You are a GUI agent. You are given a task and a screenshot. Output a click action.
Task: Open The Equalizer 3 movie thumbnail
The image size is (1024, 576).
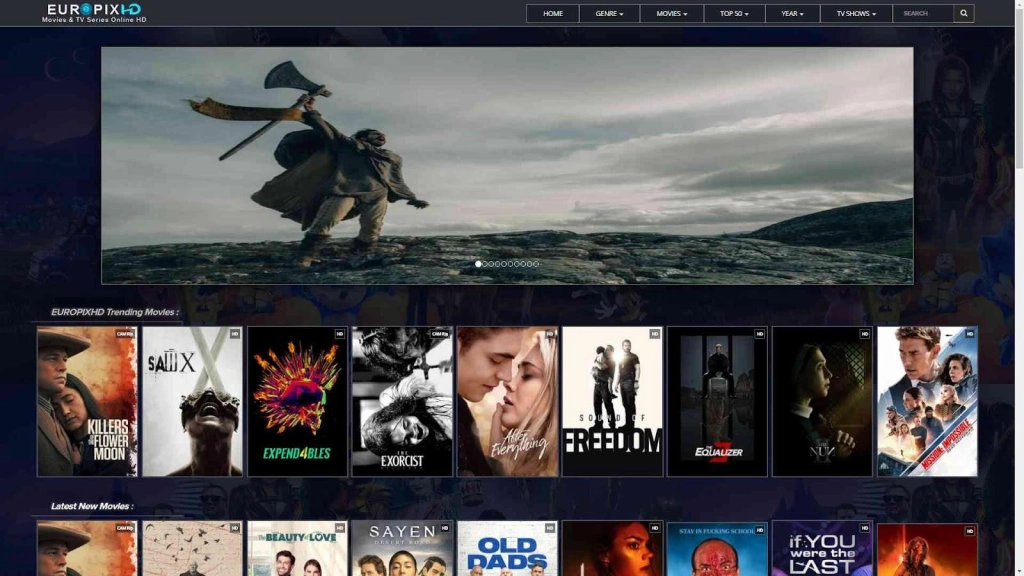718,399
